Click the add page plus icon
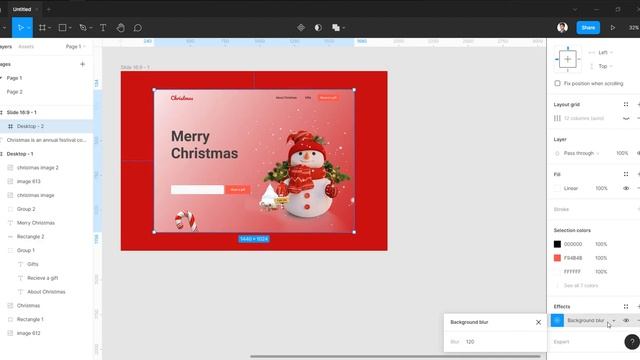This screenshot has width=640, height=360. click(82, 64)
